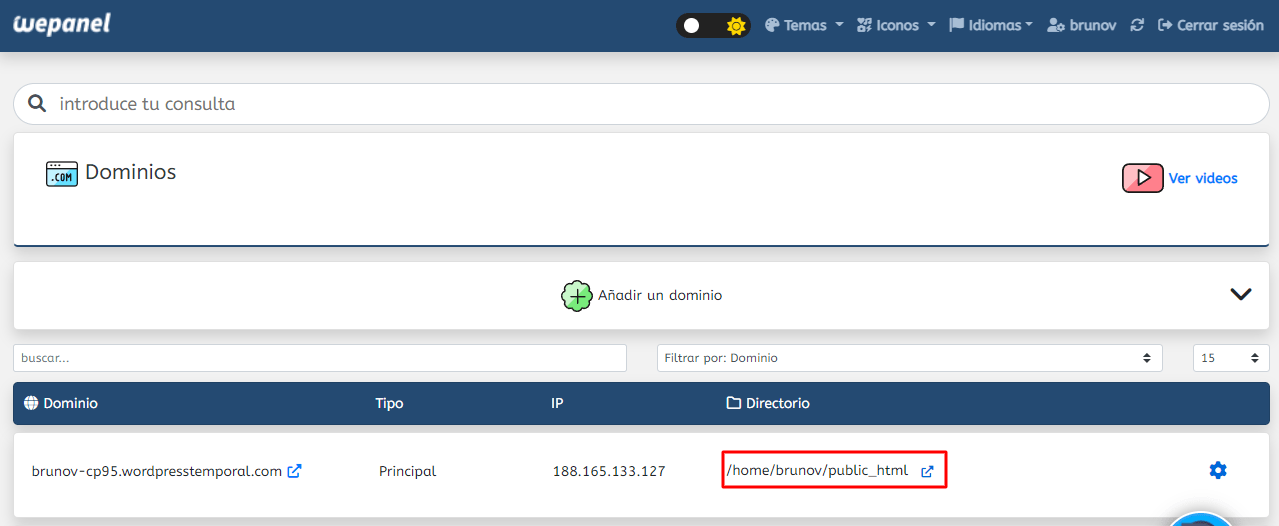
Task: Open the 'Filtrar por: Dominio' dropdown
Action: (x=910, y=358)
